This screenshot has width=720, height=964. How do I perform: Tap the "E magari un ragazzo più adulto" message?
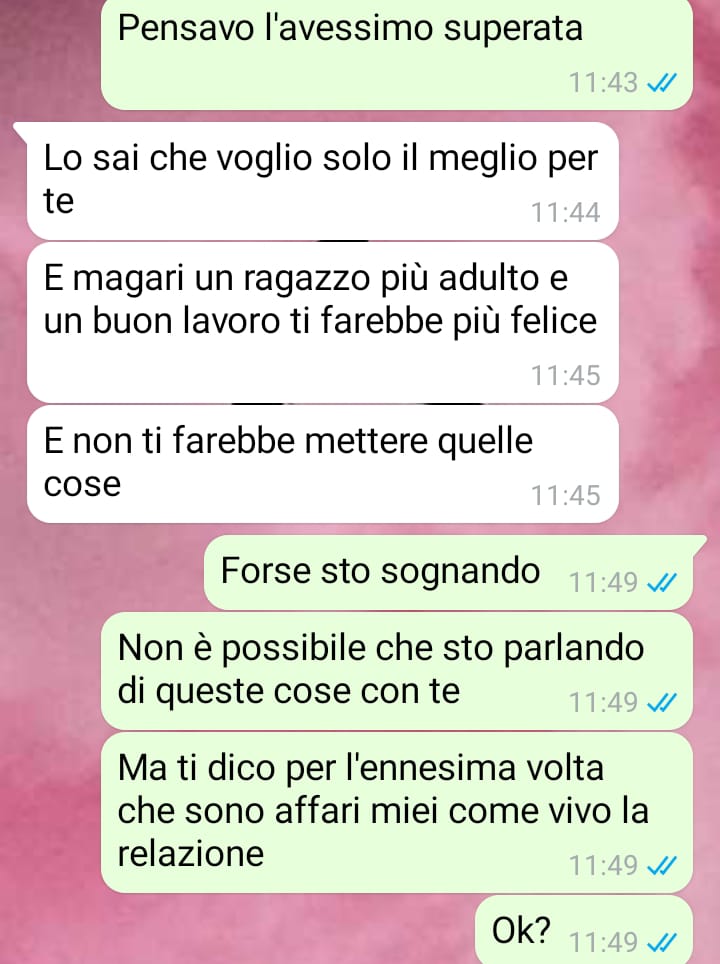coord(322,323)
